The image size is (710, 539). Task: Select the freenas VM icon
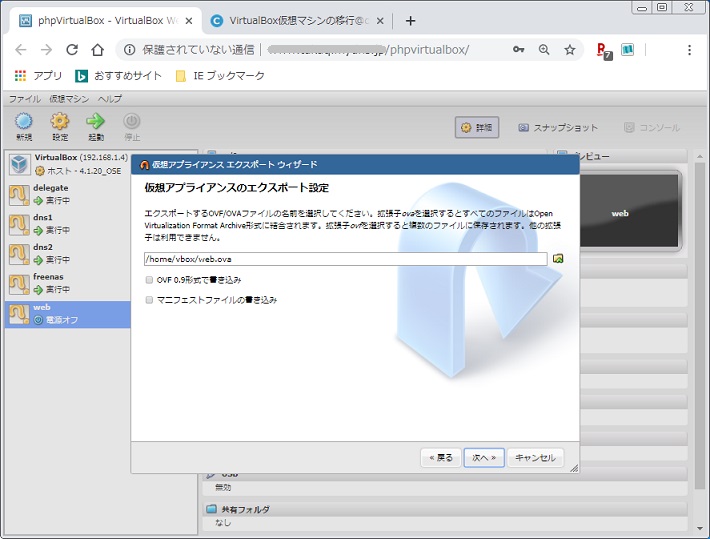click(19, 284)
